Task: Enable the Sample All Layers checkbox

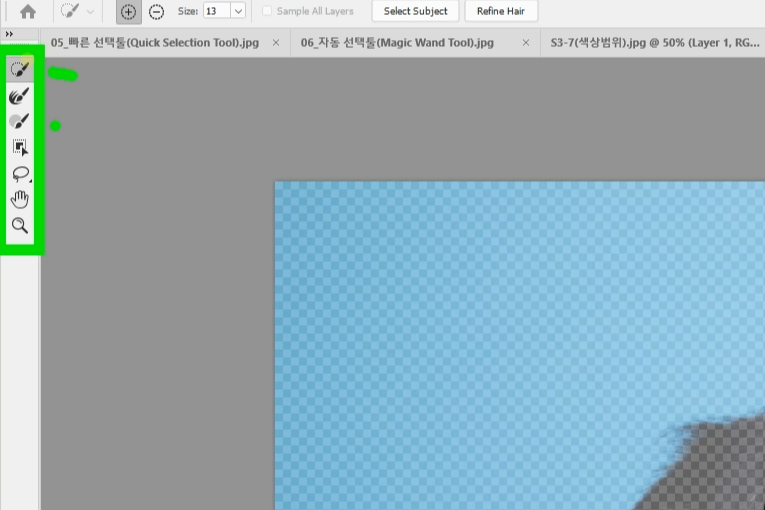Action: pos(267,11)
